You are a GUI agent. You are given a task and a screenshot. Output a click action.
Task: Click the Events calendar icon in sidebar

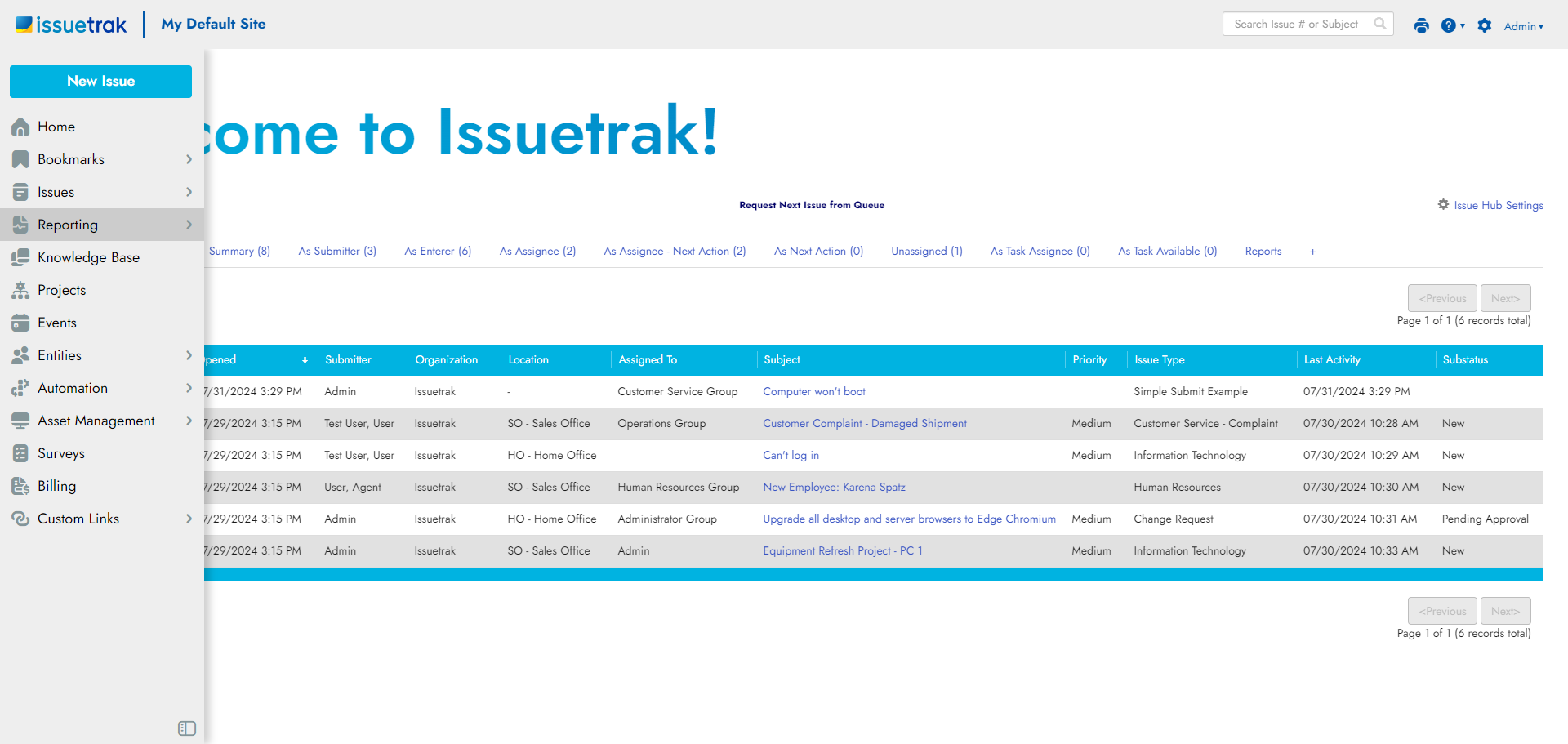tap(20, 323)
